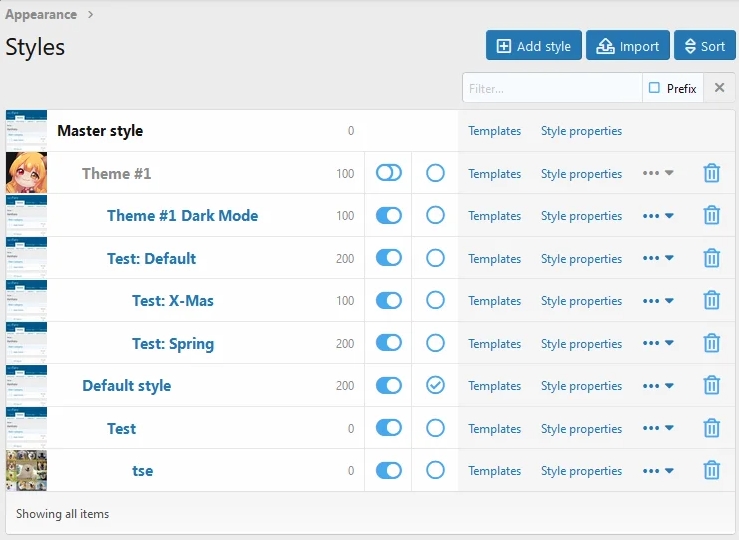This screenshot has width=739, height=540.
Task: Click the Filter text input field
Action: pyautogui.click(x=552, y=88)
